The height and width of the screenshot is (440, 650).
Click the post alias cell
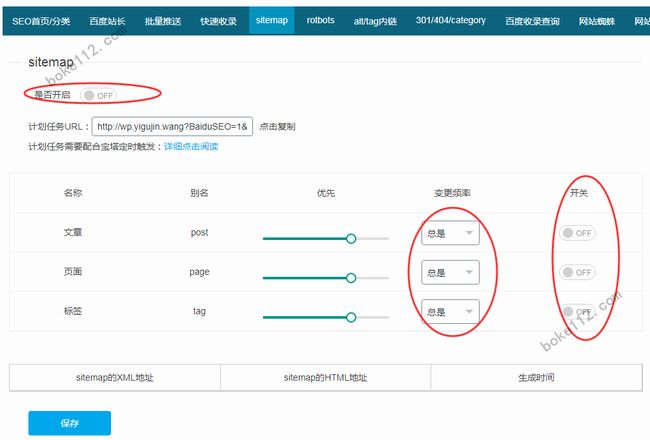[x=199, y=233]
